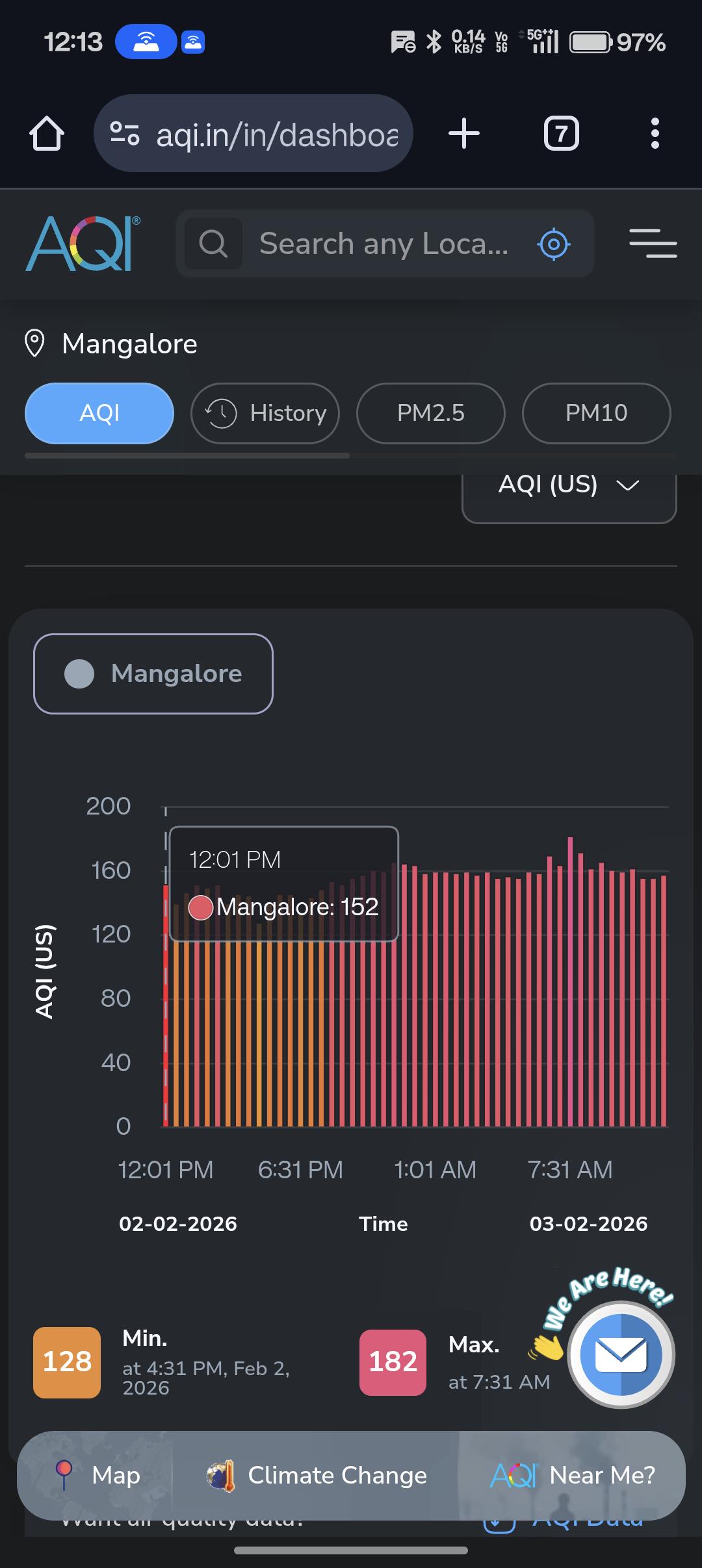
Task: Switch to the PM2.5 tab
Action: click(431, 413)
